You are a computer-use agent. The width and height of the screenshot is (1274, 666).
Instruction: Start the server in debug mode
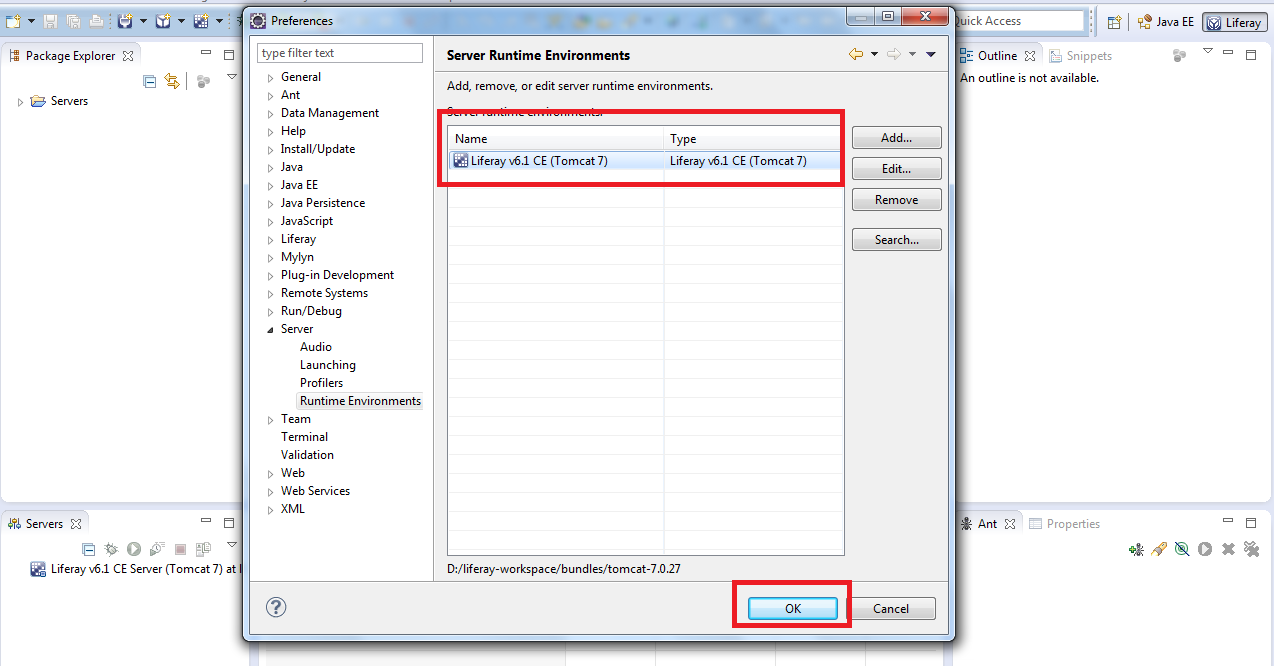pos(111,548)
